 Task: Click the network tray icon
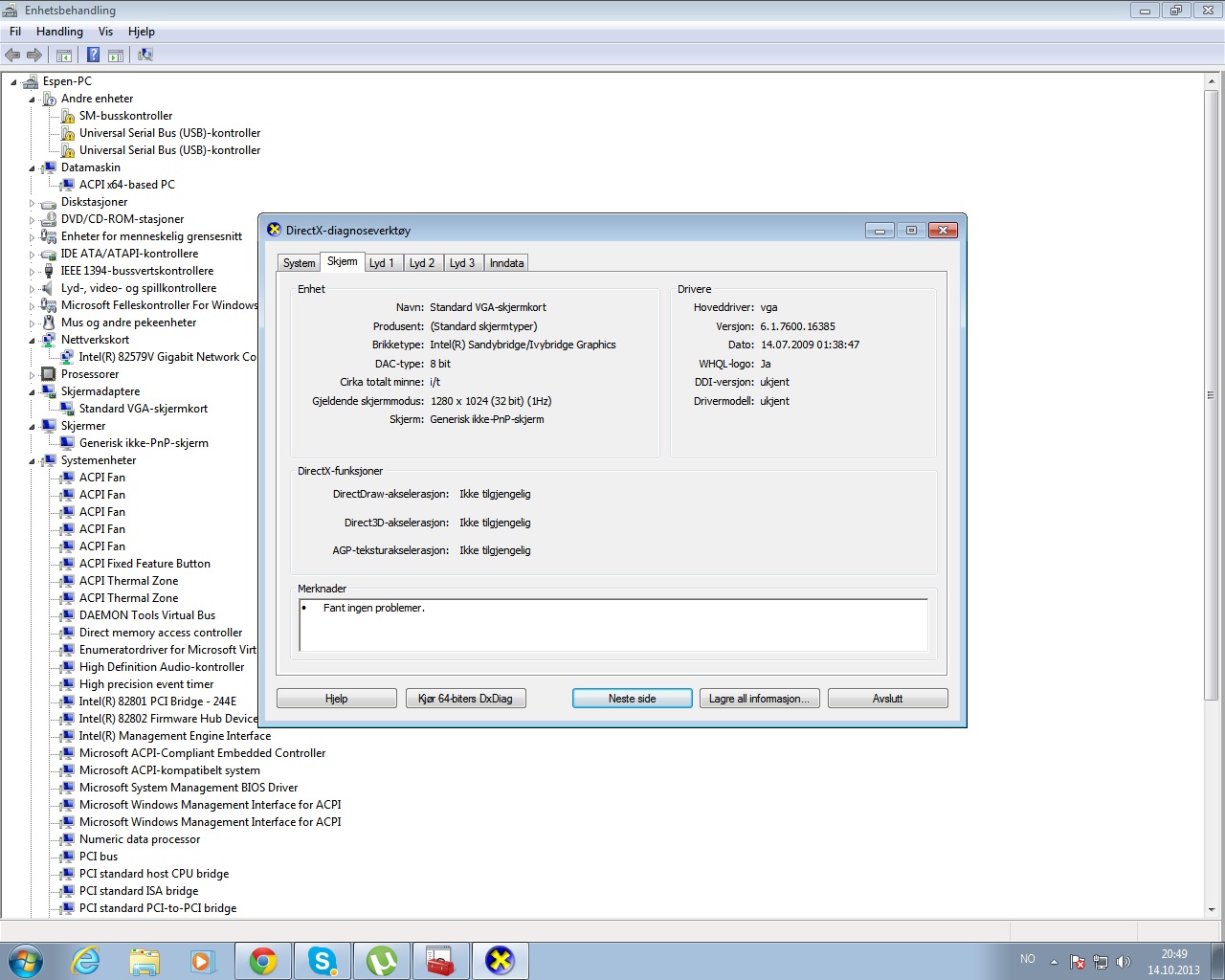pos(1101,961)
